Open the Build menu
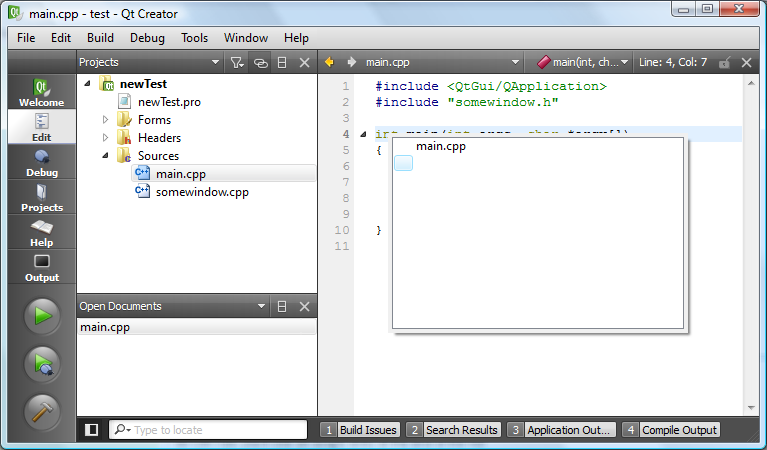 pyautogui.click(x=100, y=38)
